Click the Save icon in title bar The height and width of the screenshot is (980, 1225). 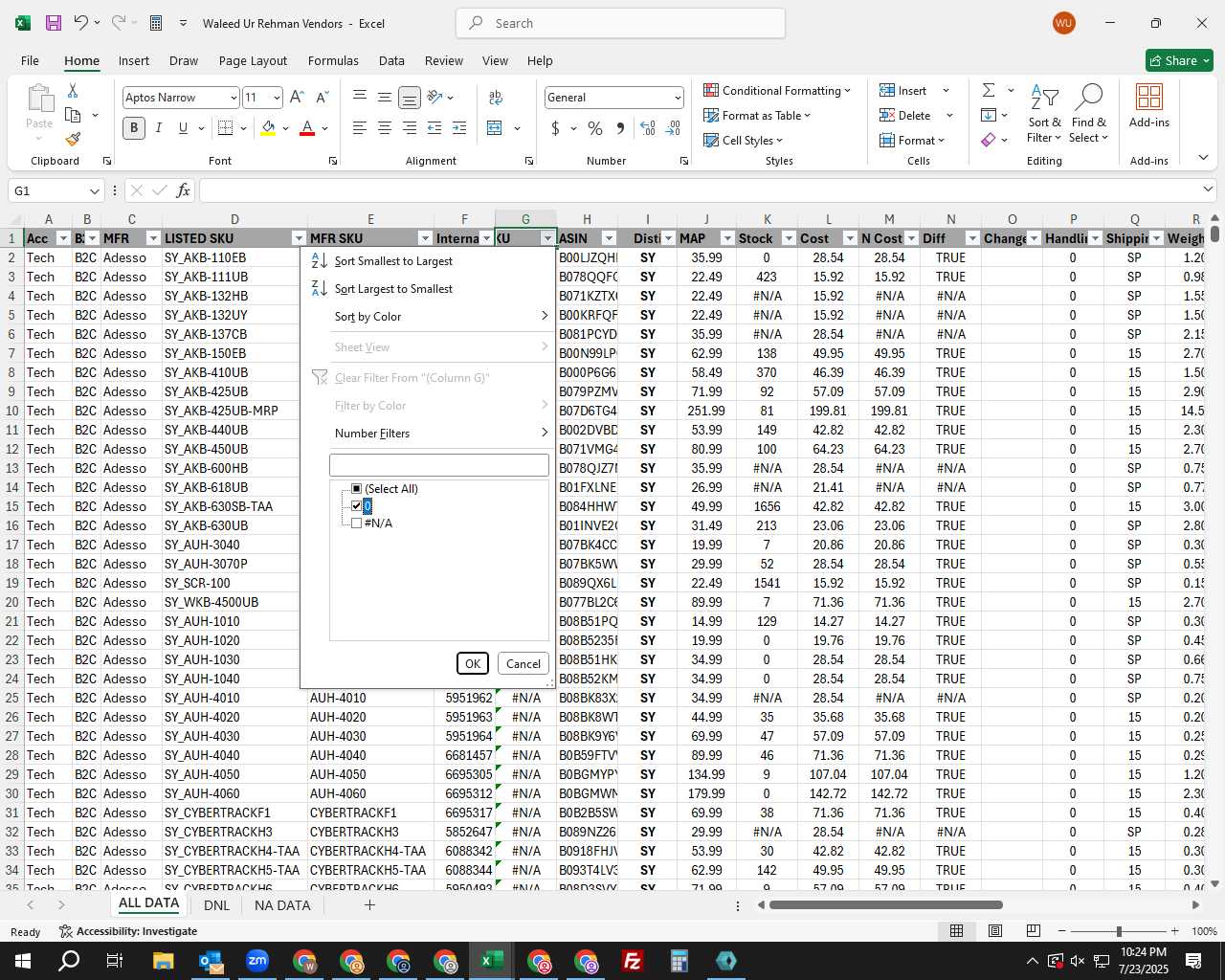point(54,23)
